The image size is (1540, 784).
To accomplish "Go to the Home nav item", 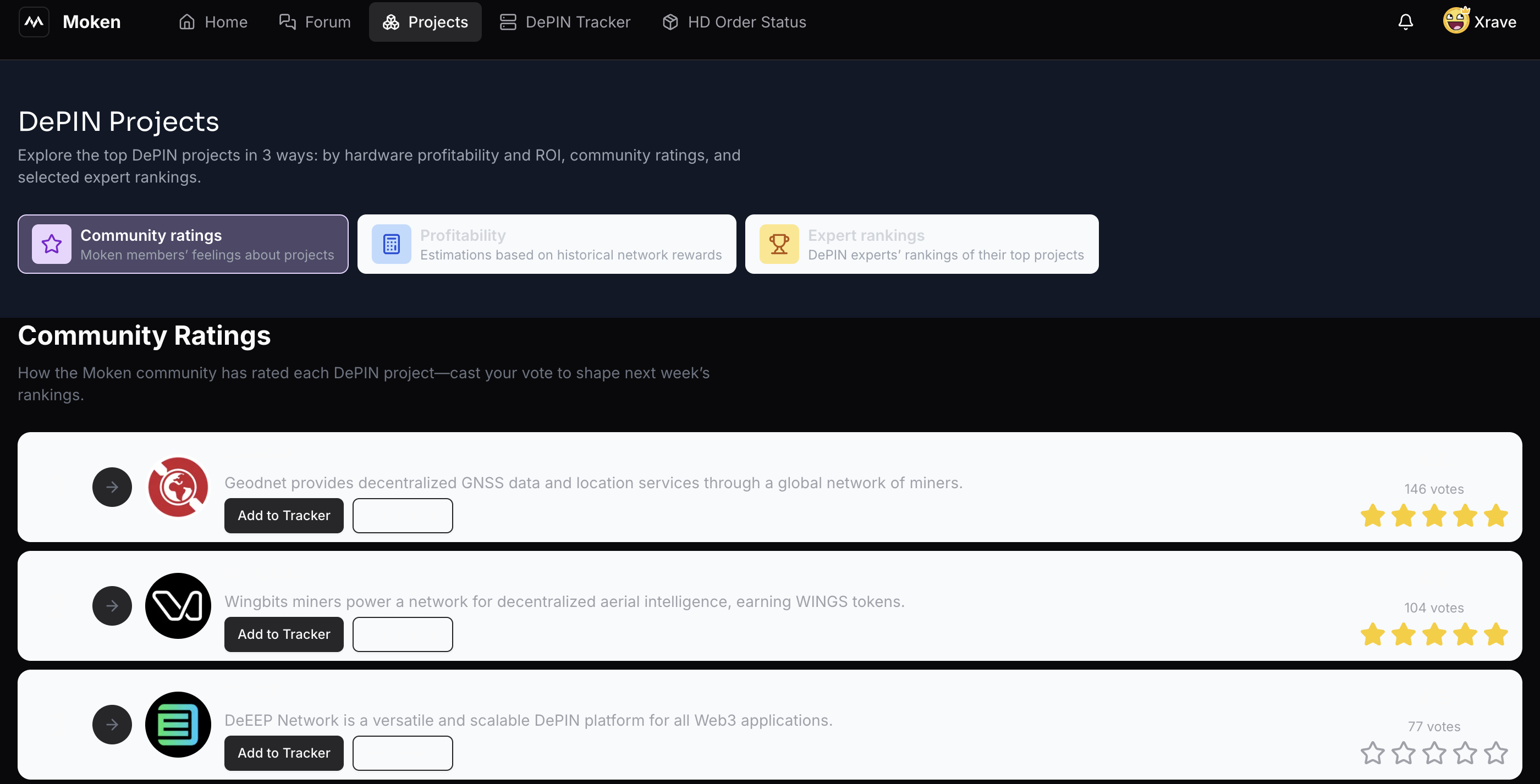I will point(213,22).
